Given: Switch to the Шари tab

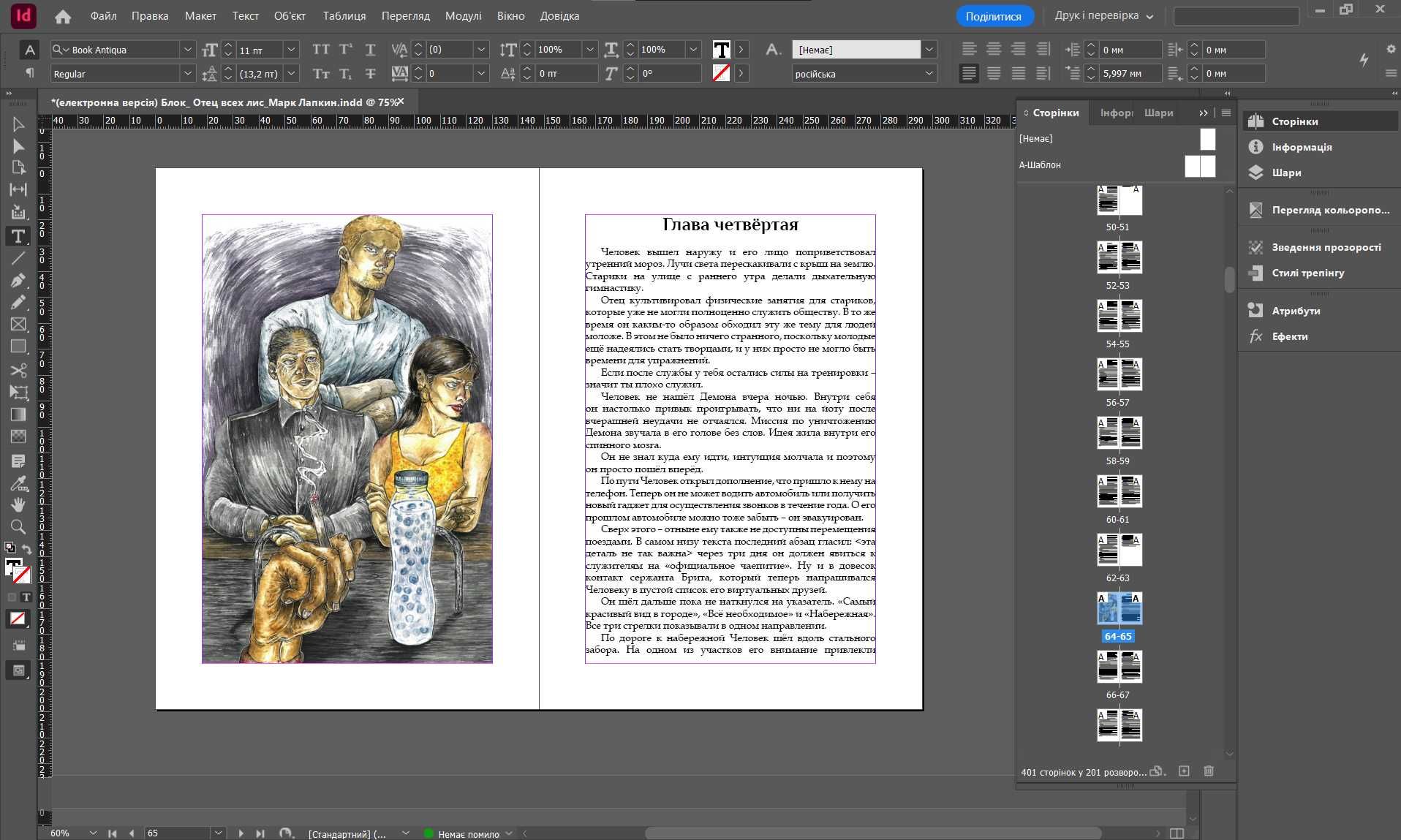Looking at the screenshot, I should 1158,113.
